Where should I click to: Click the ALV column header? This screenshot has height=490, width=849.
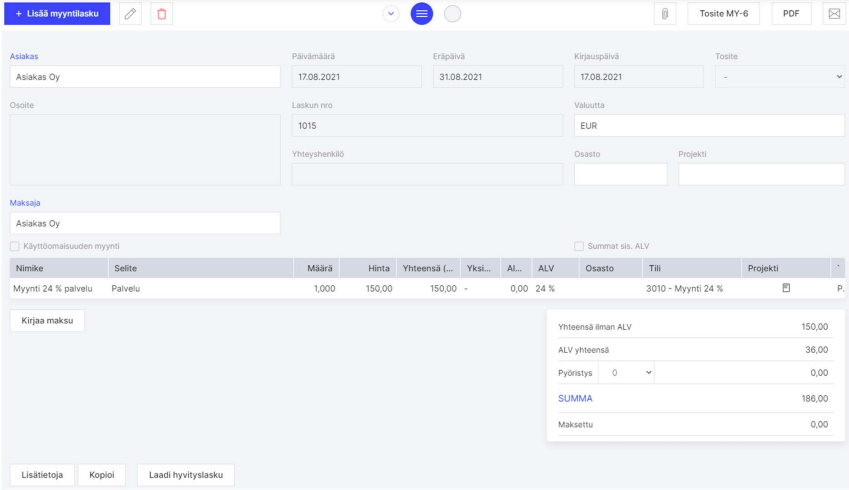pyautogui.click(x=556, y=268)
